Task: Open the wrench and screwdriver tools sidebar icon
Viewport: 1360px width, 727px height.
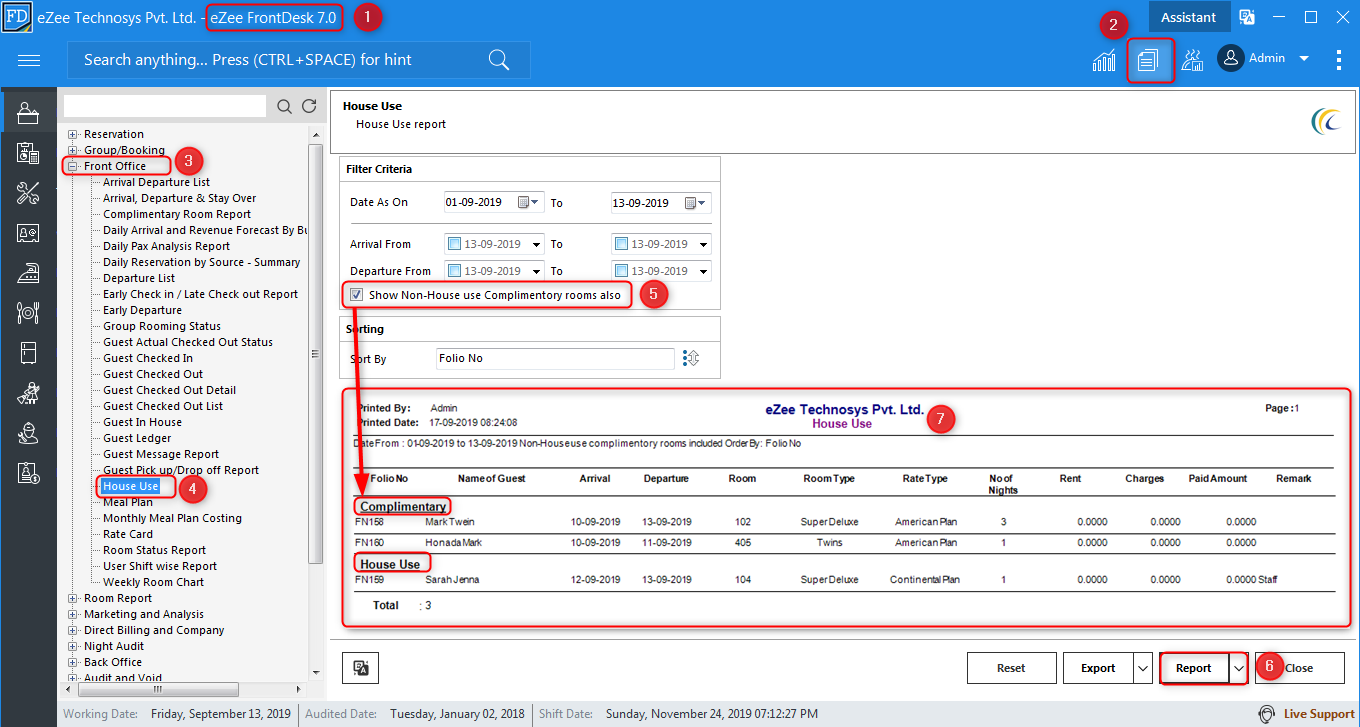Action: pyautogui.click(x=28, y=193)
